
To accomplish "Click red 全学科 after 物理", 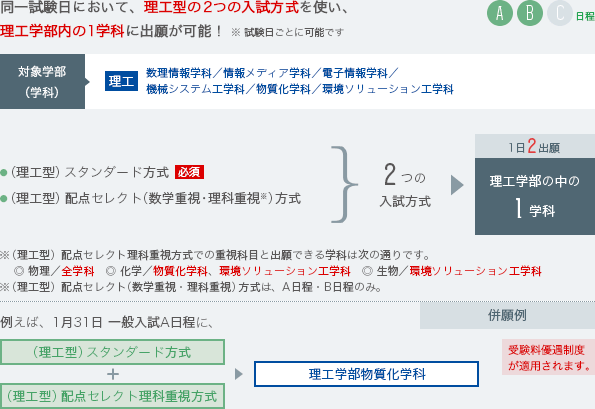I will (78, 271).
